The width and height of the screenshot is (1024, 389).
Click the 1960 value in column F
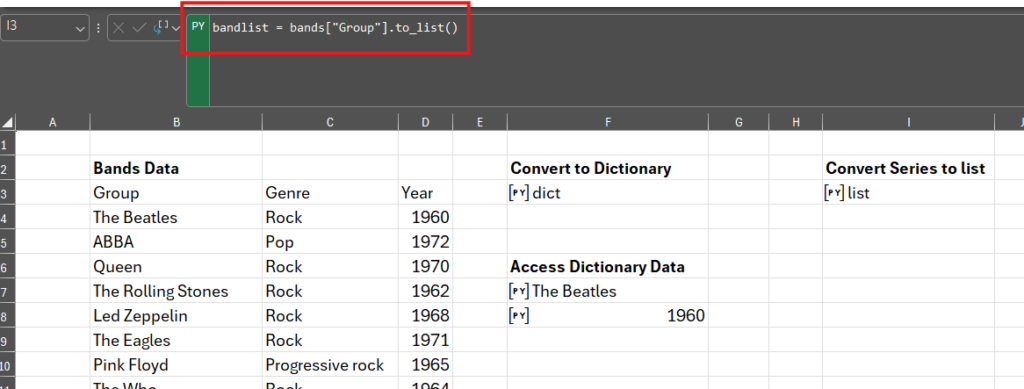coord(686,316)
